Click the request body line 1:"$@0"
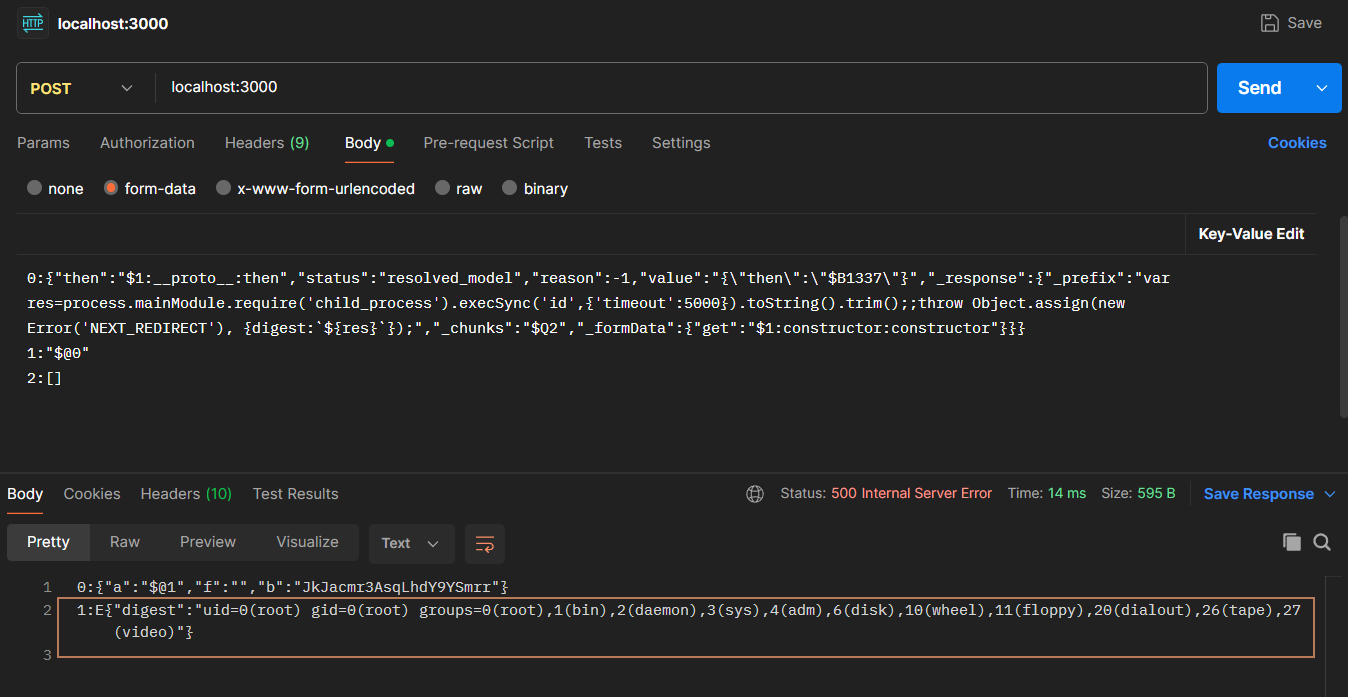Viewport: 1348px width, 697px height. 58,354
